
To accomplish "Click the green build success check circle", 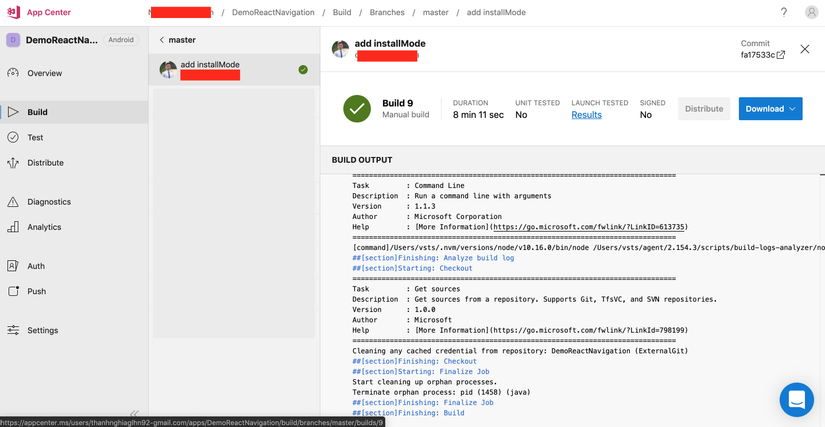I will [357, 109].
